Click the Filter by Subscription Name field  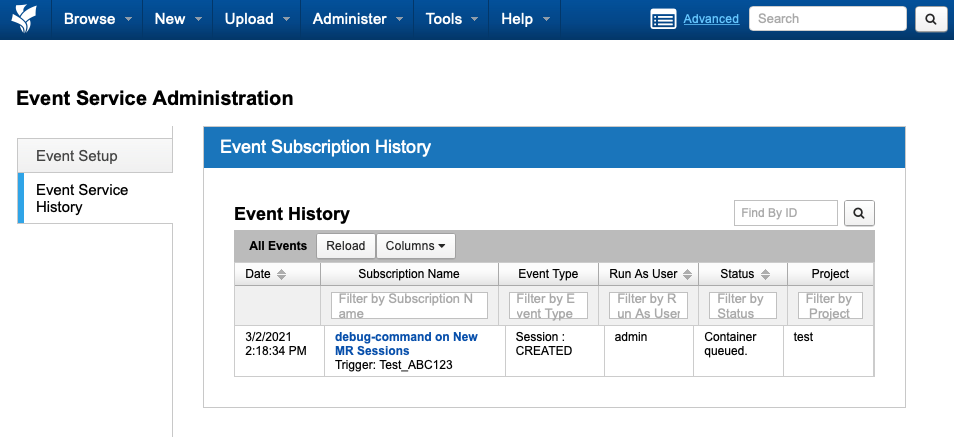[x=409, y=305]
